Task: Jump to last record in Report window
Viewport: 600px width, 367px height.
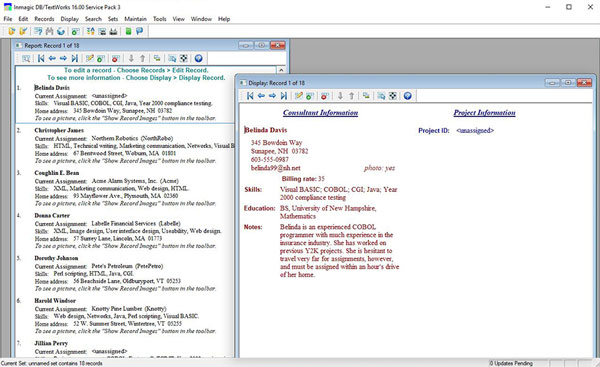Action: 75,58
